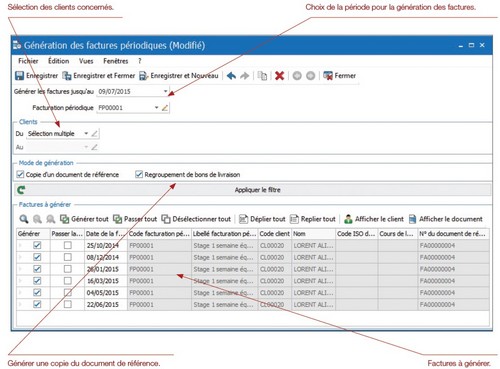
Task: Open the date dropdown showing 09/07/2015
Action: pyautogui.click(x=165, y=91)
